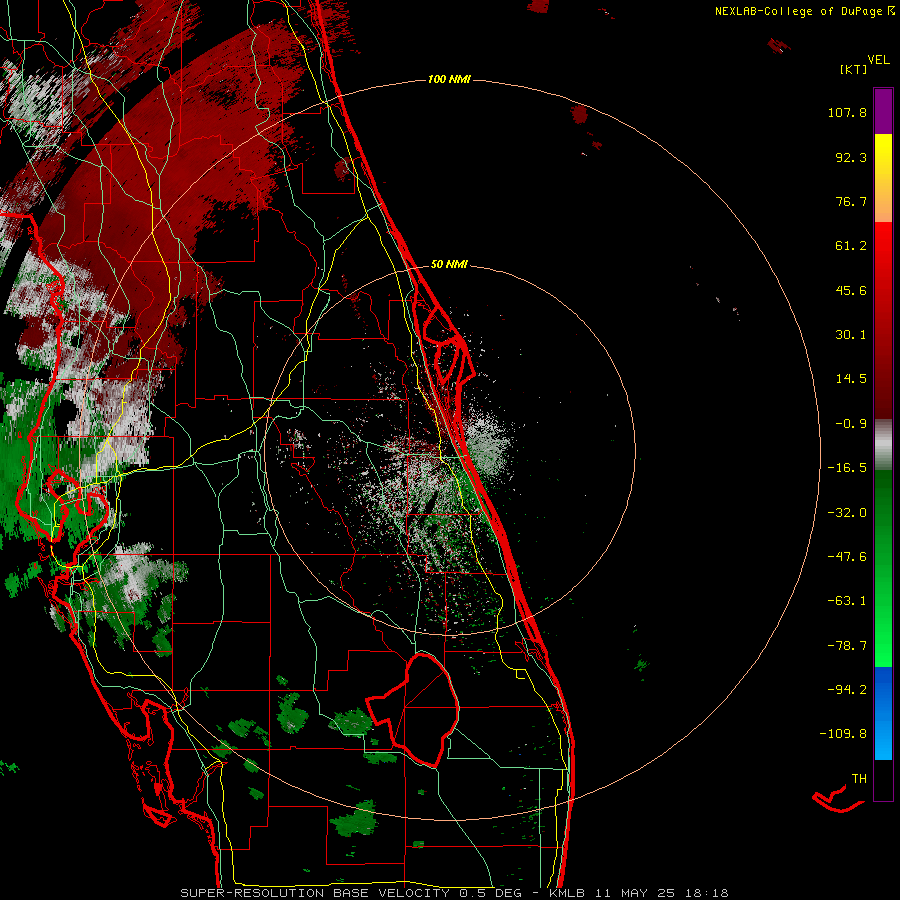This screenshot has width=900, height=900.
Task: Click the 11 MAY 25 18:18 timestamp
Action: (662, 893)
